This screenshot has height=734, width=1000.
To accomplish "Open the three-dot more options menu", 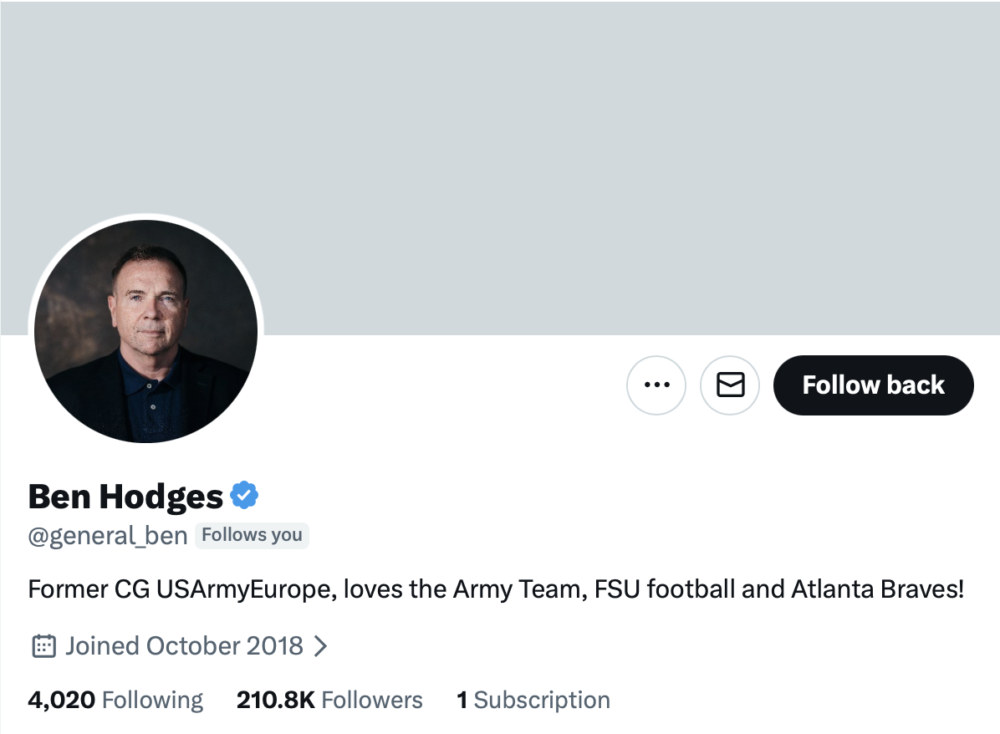I will [656, 385].
